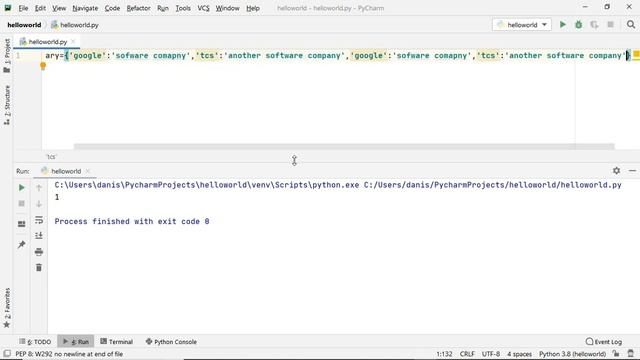Screen dimensions: 640x360
Task: Open the Run menu
Action: (162, 8)
